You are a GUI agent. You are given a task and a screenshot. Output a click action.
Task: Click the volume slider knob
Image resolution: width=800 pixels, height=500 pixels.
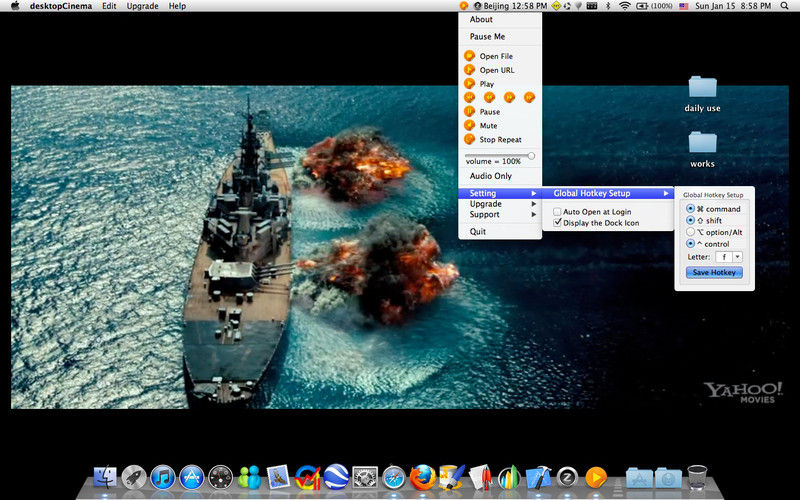pos(531,155)
